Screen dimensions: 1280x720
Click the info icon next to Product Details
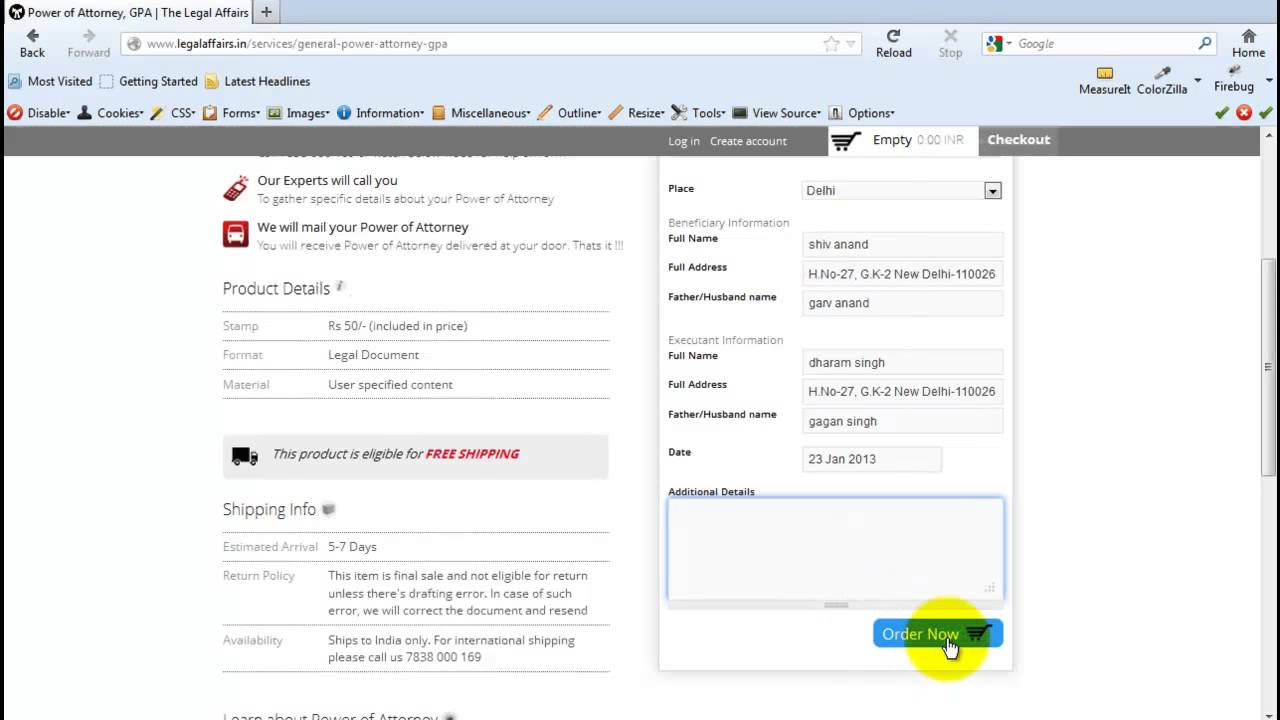click(340, 287)
